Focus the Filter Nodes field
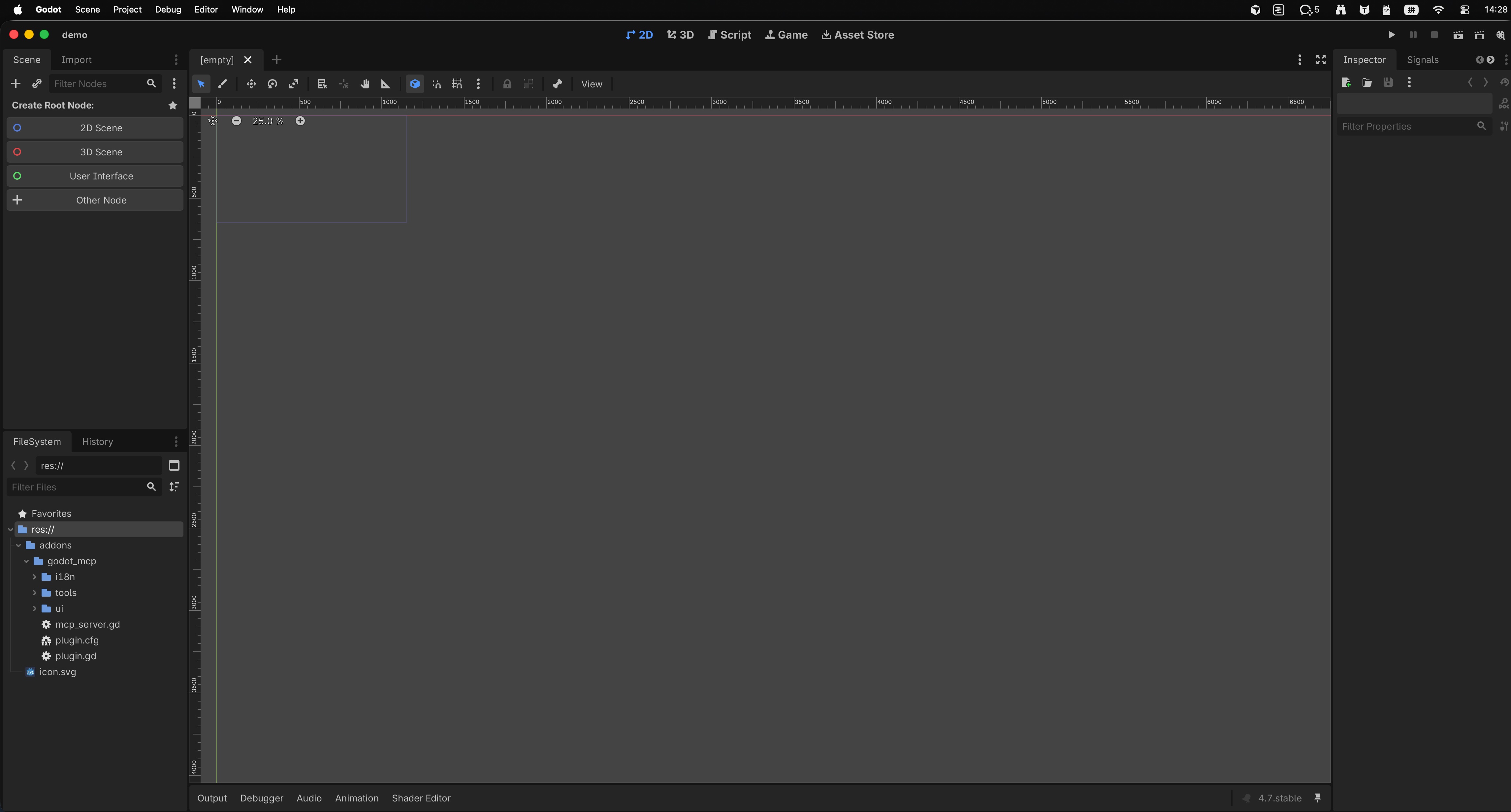Screen dimensions: 1511x812 [x=106, y=84]
